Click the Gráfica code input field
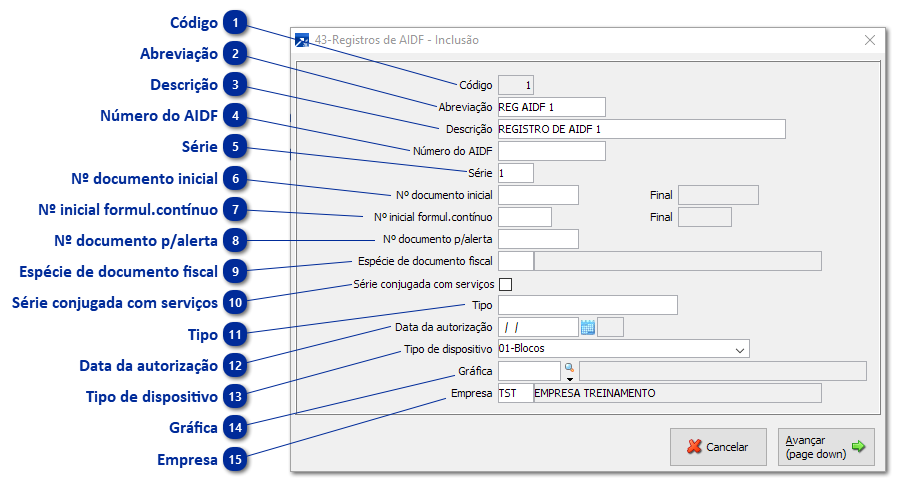This screenshot has height=486, width=899. click(x=529, y=371)
